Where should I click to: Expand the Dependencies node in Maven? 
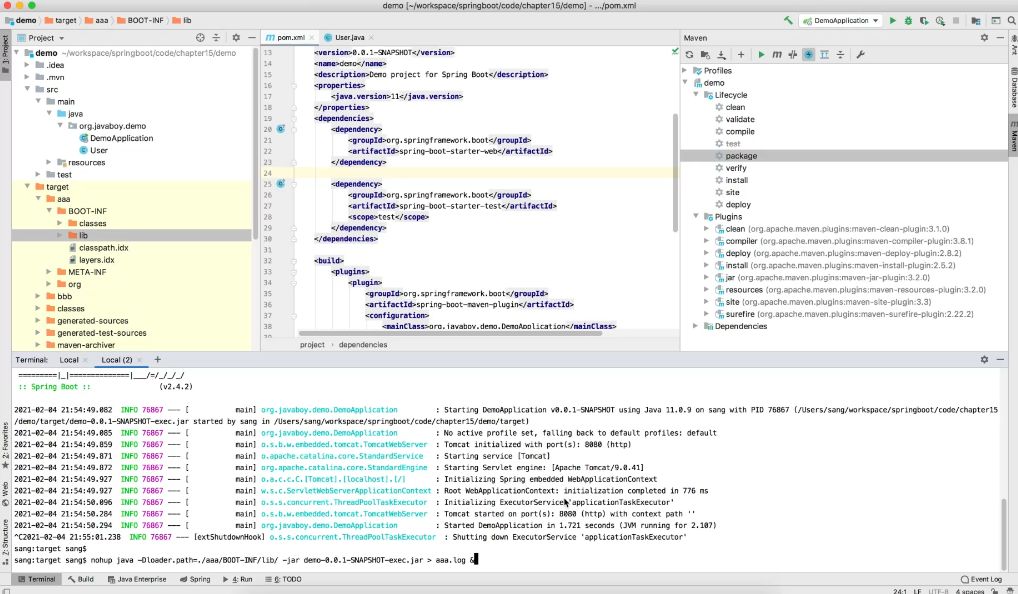(696, 326)
